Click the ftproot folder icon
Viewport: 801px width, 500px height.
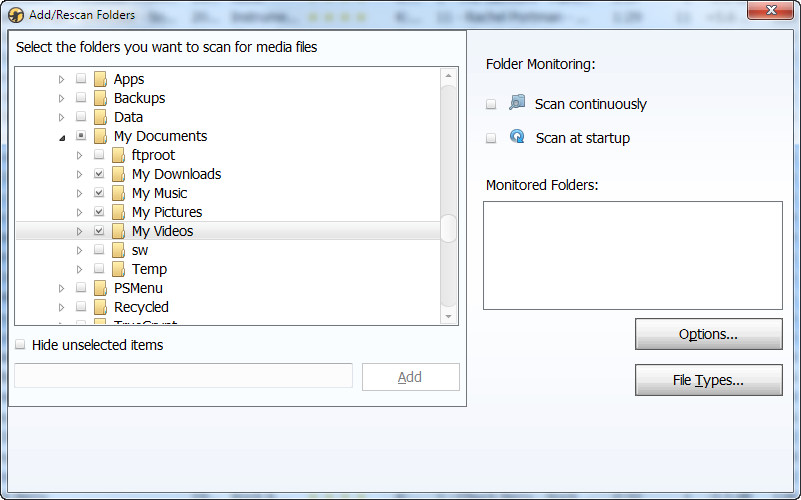[x=118, y=155]
